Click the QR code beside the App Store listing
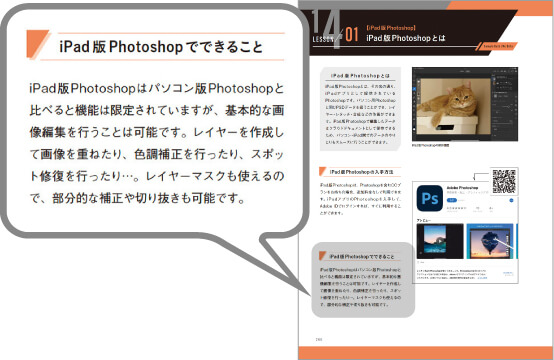 (504, 181)
